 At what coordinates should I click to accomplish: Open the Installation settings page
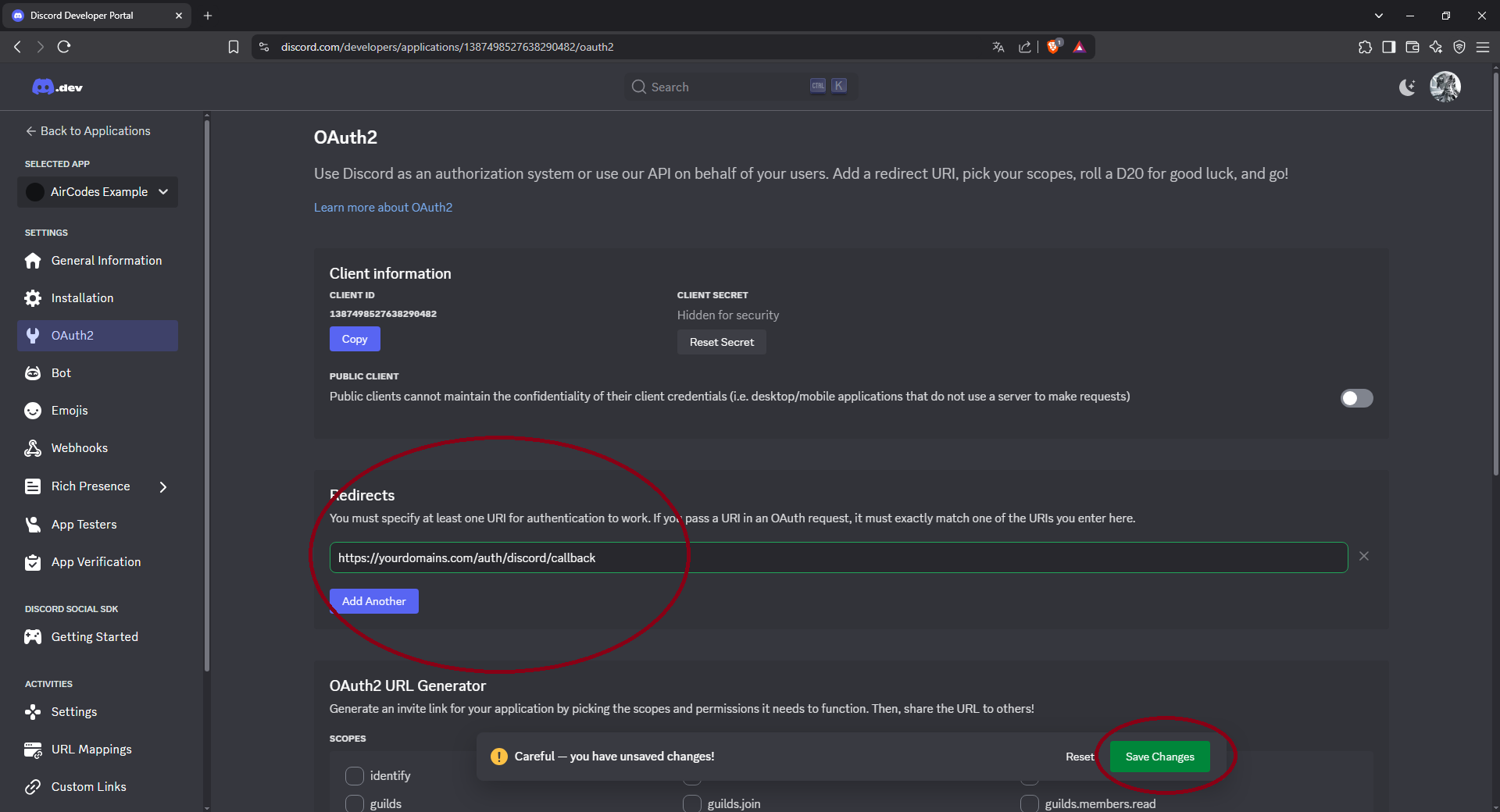(98, 298)
